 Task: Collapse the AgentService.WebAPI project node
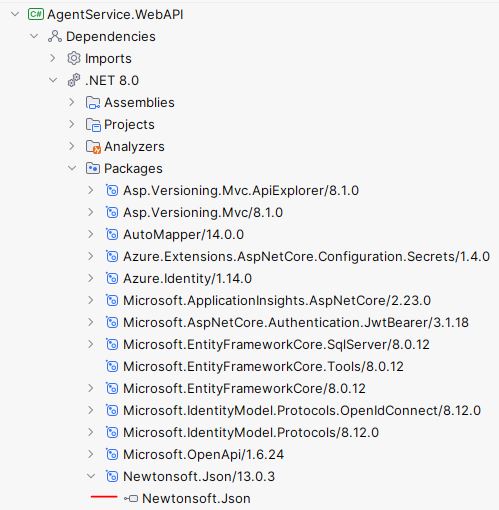15,14
